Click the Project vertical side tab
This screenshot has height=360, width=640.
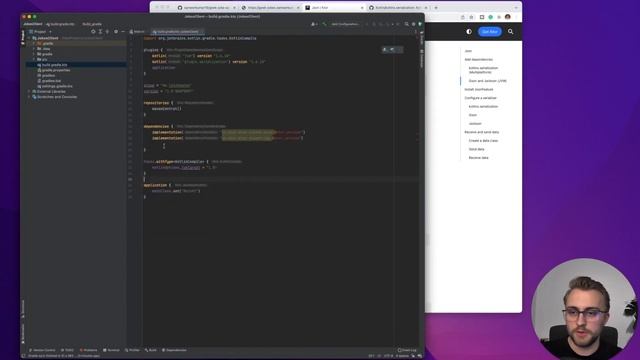pos(23,37)
